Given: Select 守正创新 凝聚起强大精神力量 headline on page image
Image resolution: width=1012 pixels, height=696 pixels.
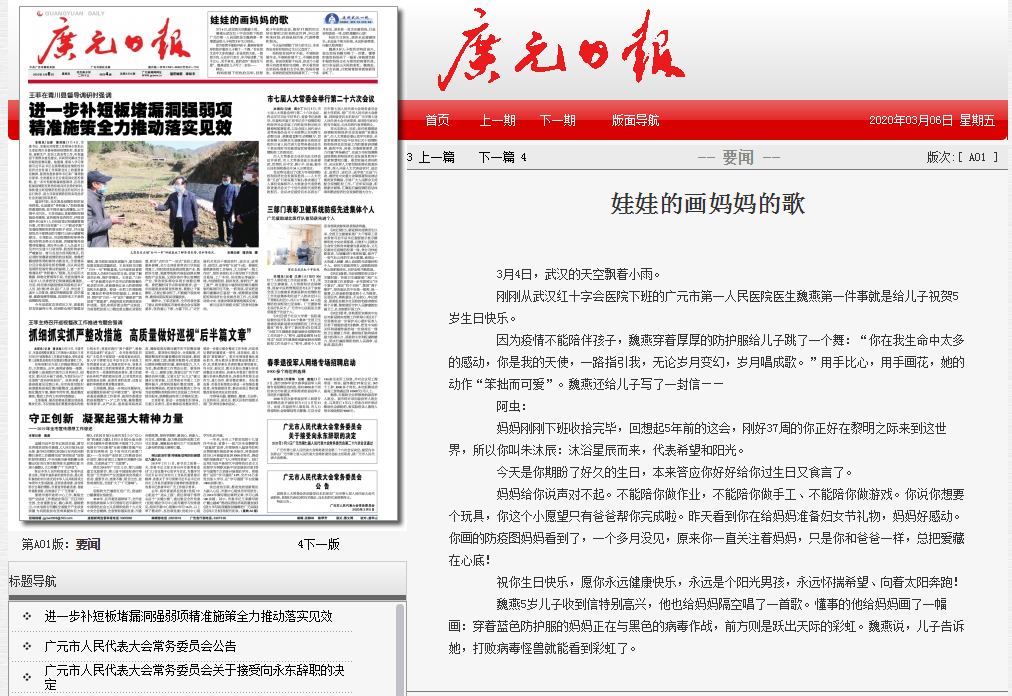Looking at the screenshot, I should click(x=107, y=418).
